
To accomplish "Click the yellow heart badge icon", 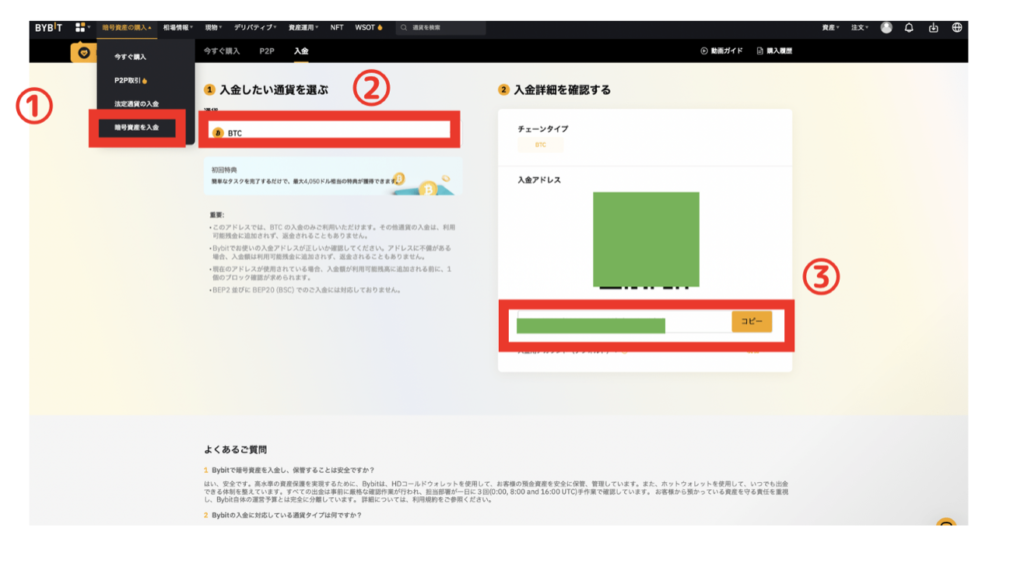I will point(82,52).
